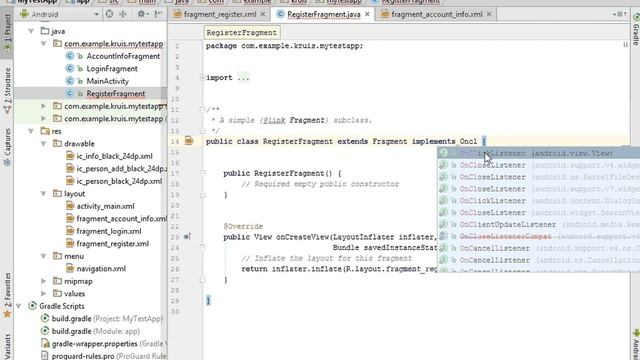Select gradle-wrapper.properties file
This screenshot has height=360, width=640.
tap(109, 344)
